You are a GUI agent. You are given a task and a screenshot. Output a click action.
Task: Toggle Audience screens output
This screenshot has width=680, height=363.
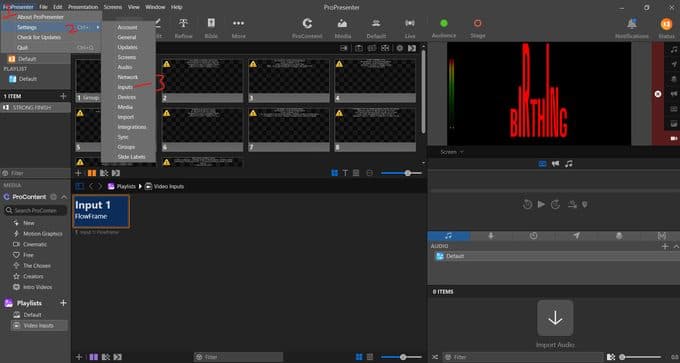pos(444,23)
